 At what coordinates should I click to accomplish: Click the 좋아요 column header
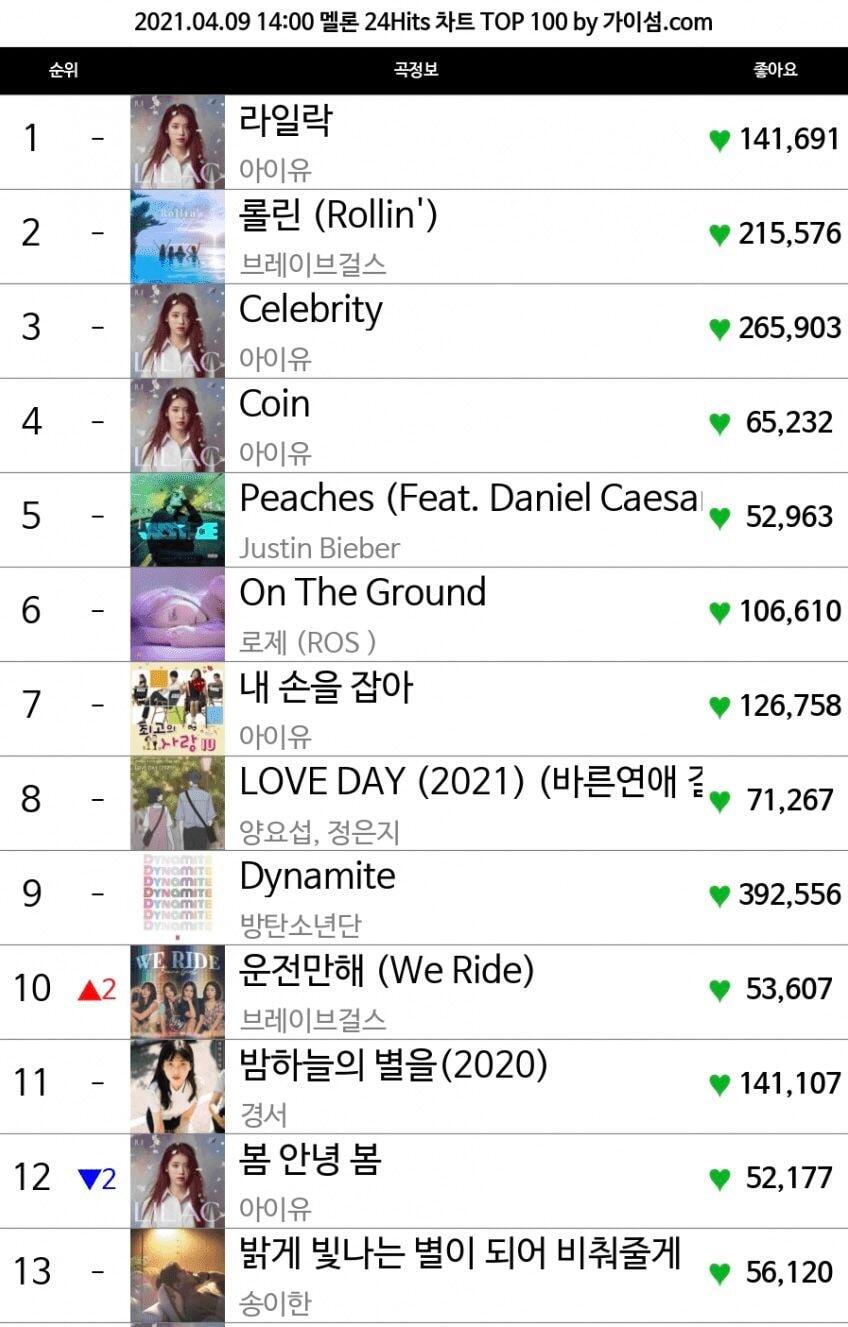[775, 71]
